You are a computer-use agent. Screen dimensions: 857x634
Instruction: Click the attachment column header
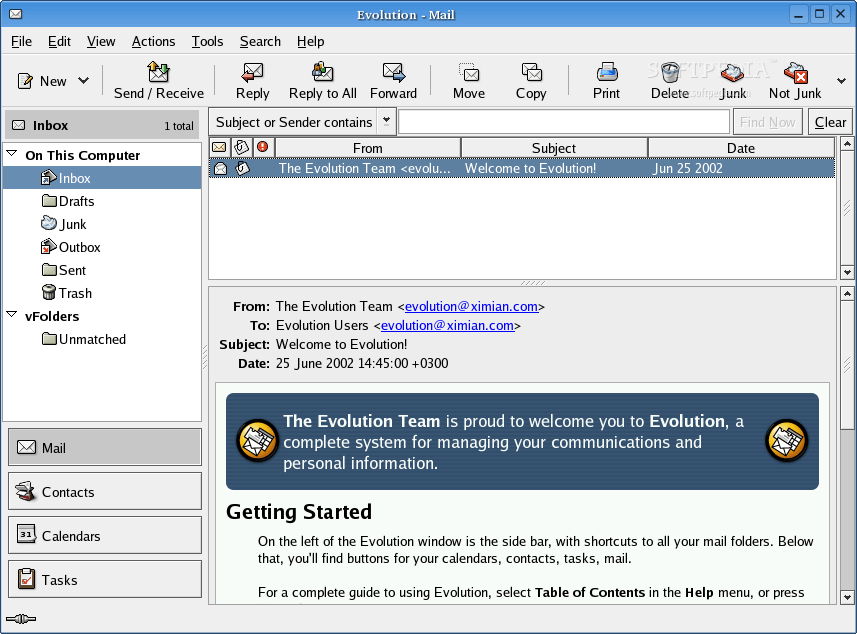[x=241, y=148]
